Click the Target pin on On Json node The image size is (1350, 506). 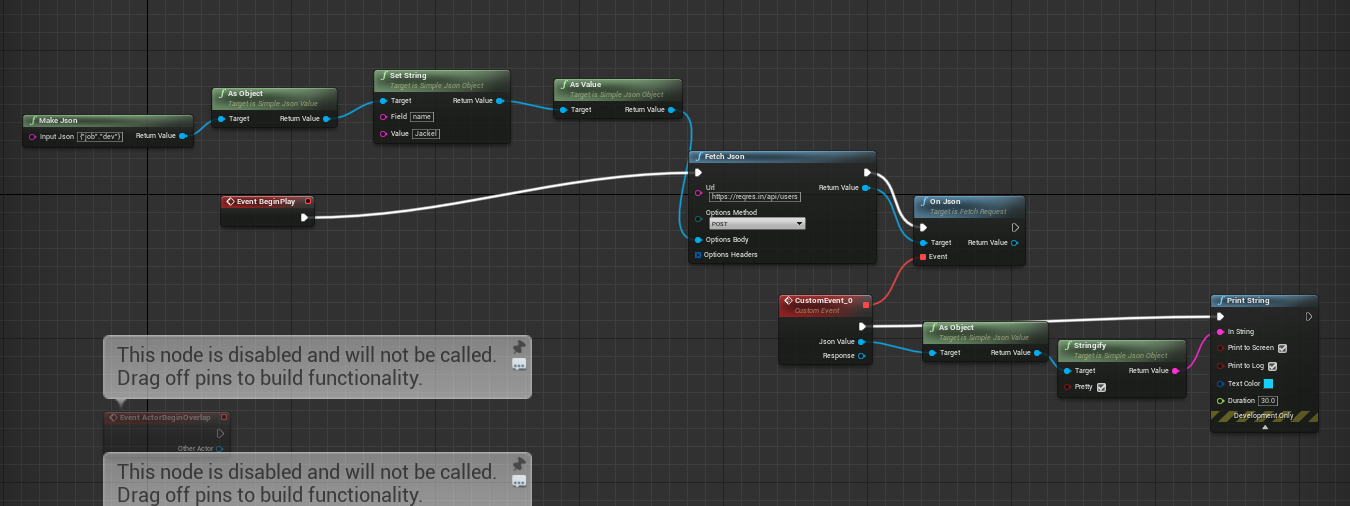(922, 242)
